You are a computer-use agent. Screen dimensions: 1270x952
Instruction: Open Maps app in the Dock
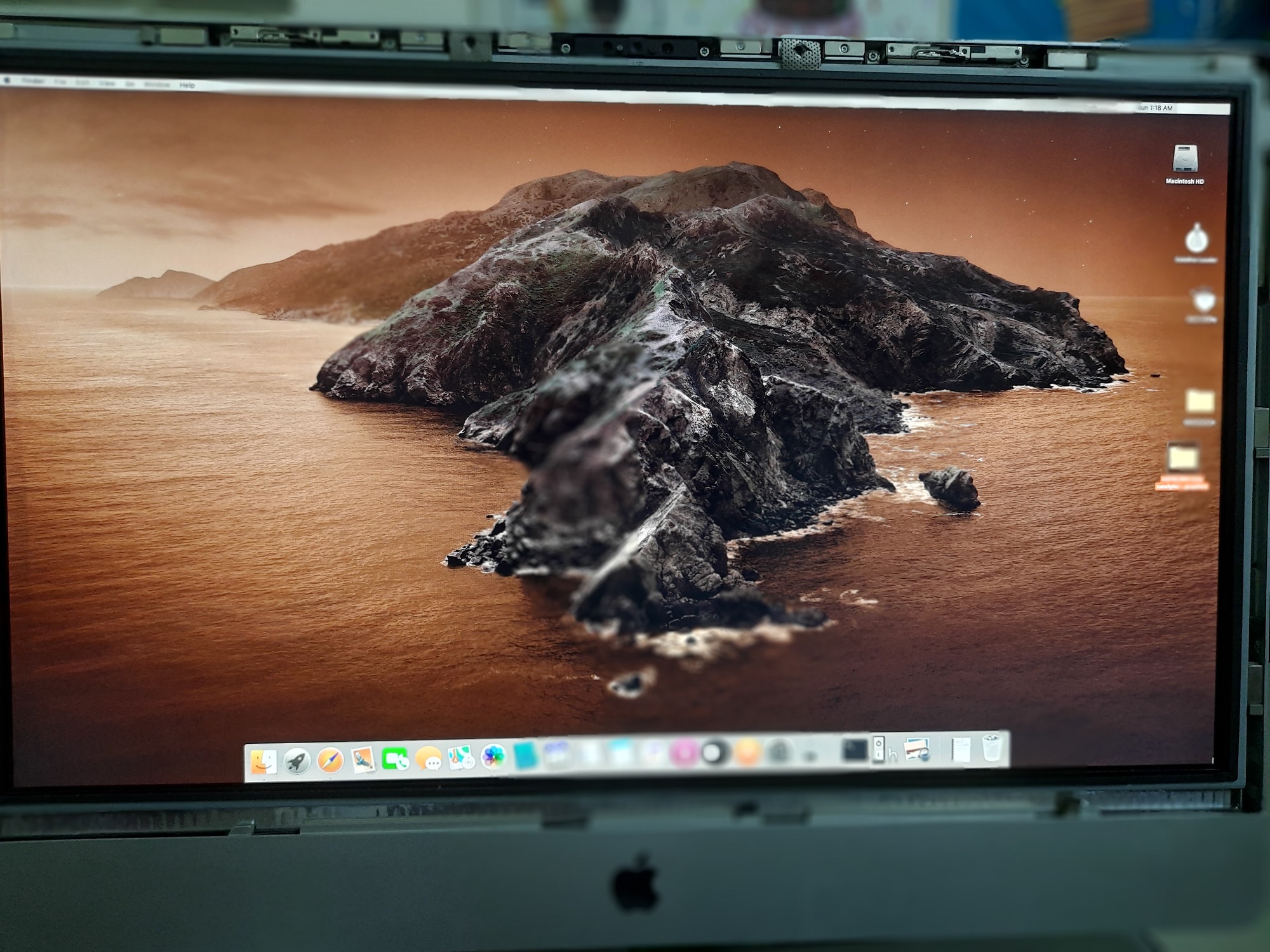461,757
